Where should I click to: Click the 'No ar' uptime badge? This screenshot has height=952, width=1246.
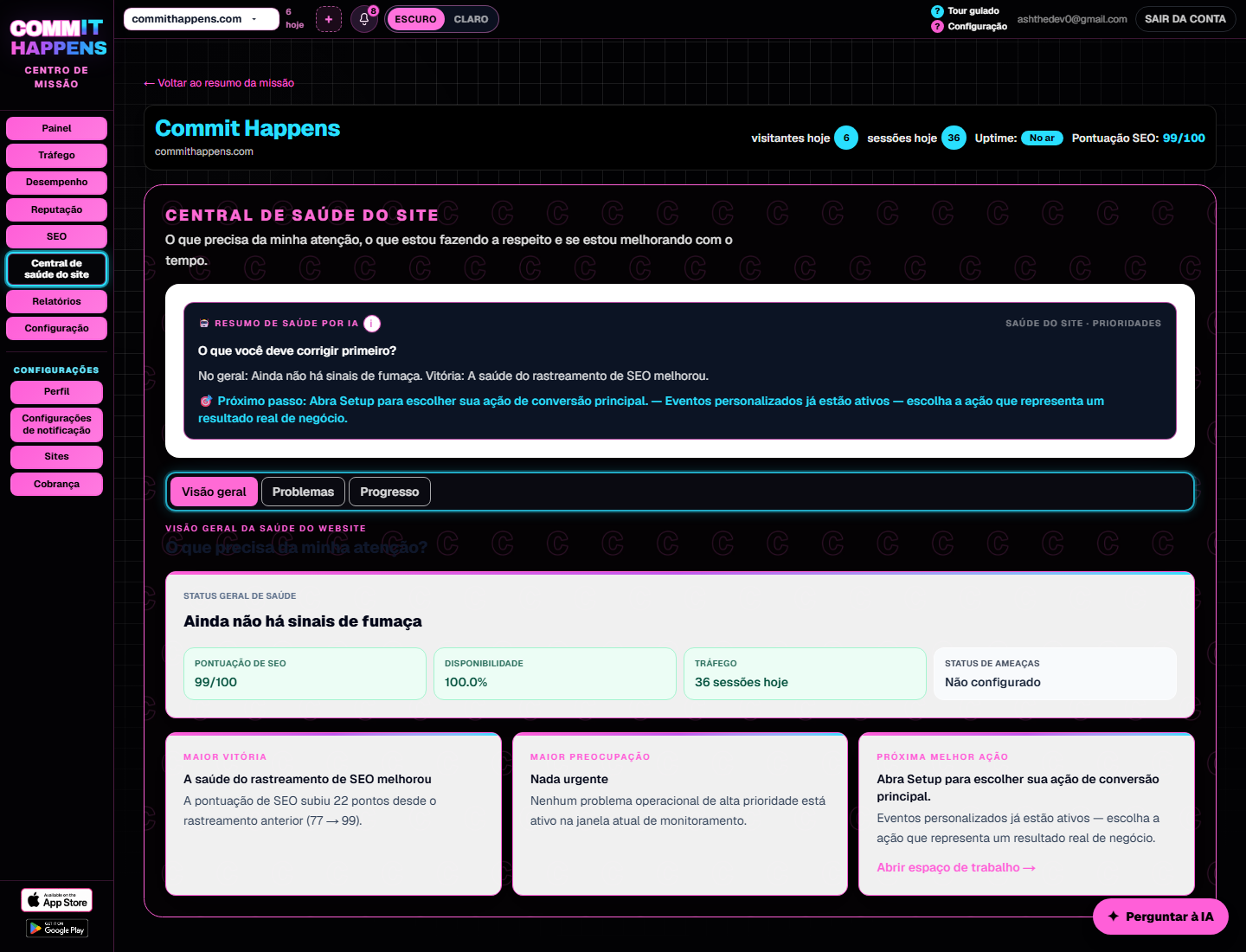pyautogui.click(x=1042, y=138)
